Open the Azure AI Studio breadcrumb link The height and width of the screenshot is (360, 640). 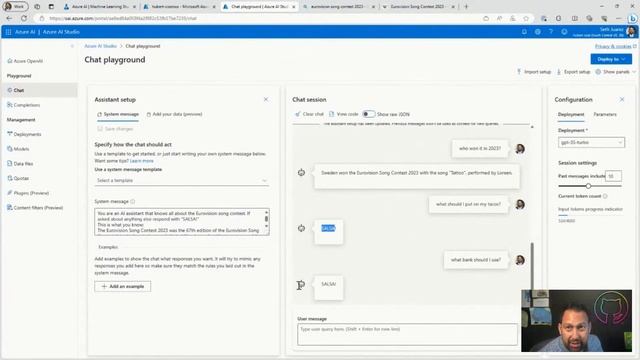pyautogui.click(x=100, y=46)
